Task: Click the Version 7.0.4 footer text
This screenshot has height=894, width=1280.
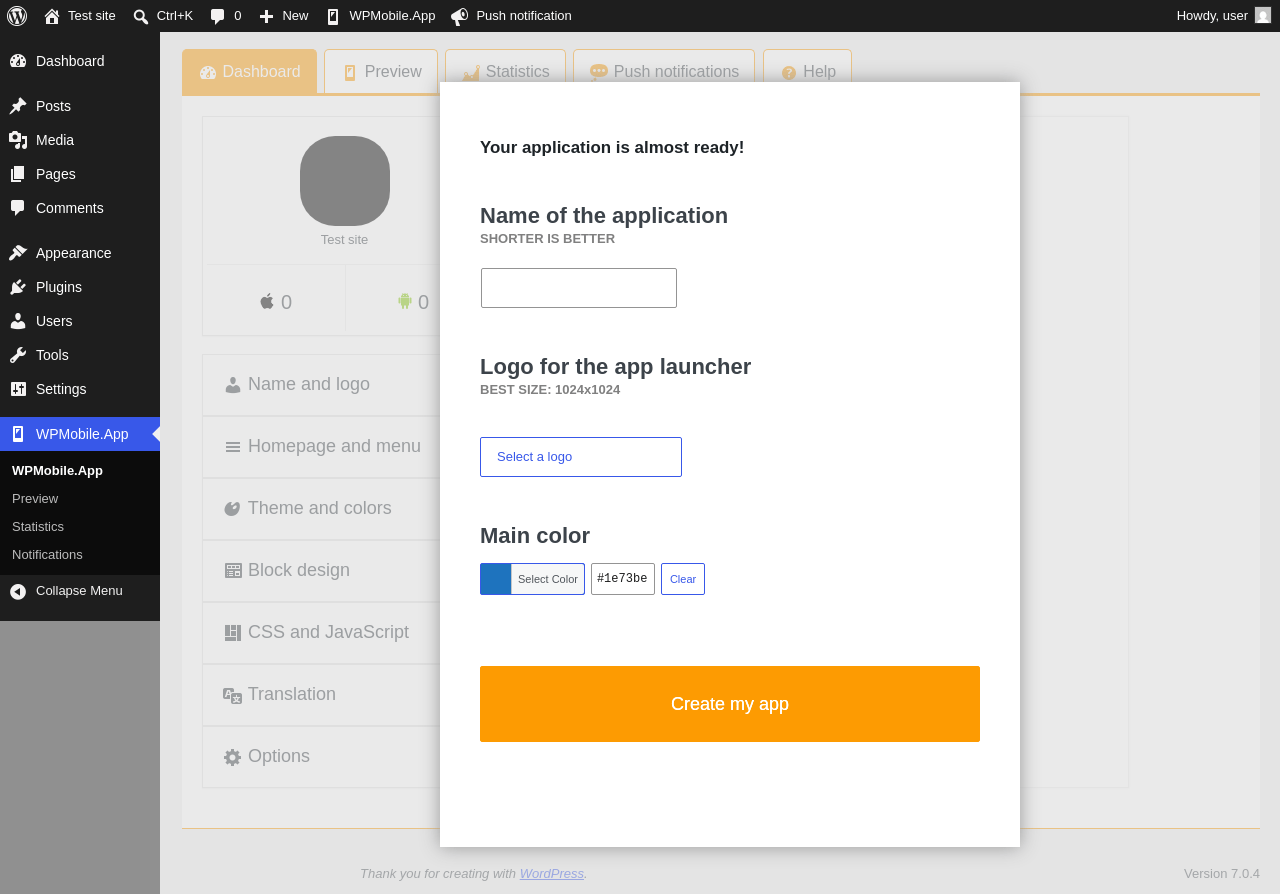Action: 1222,874
